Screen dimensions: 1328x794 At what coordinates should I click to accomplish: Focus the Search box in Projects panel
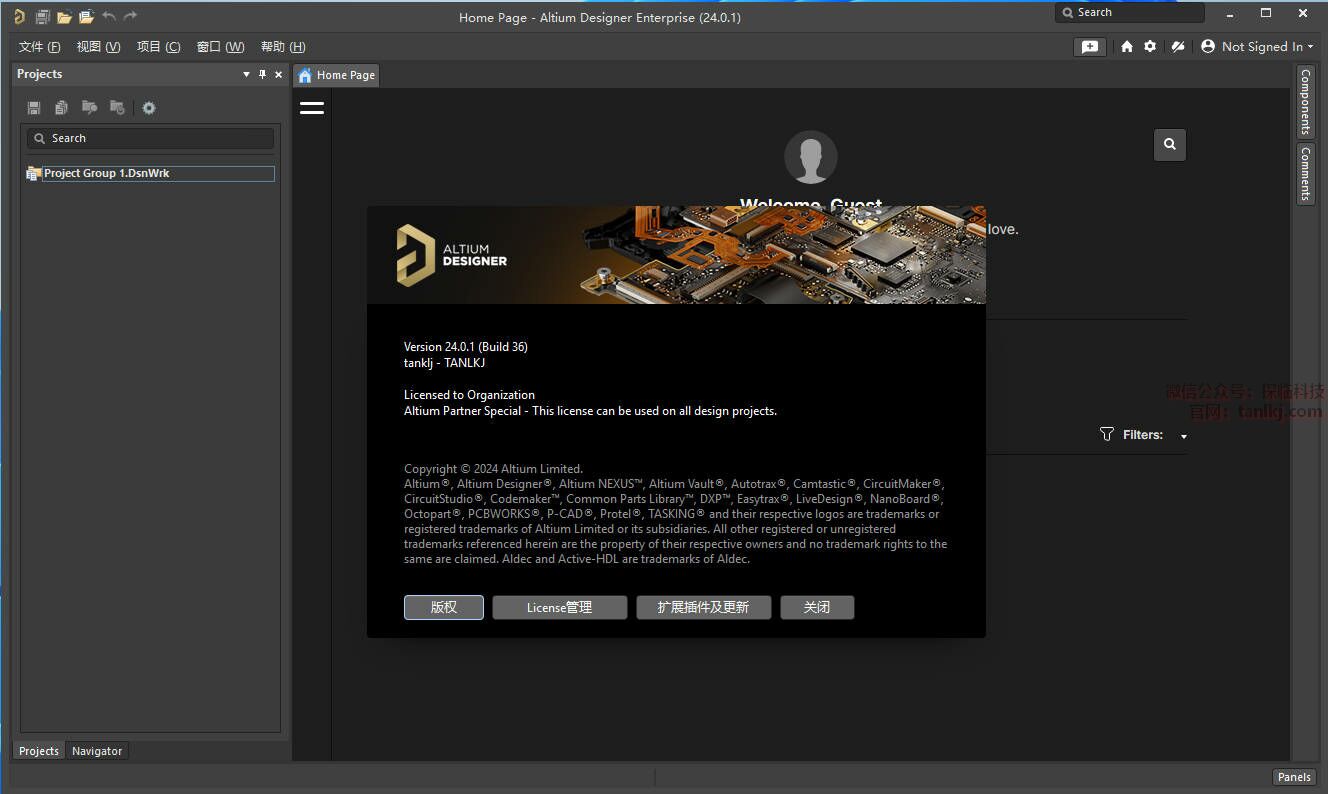[150, 138]
